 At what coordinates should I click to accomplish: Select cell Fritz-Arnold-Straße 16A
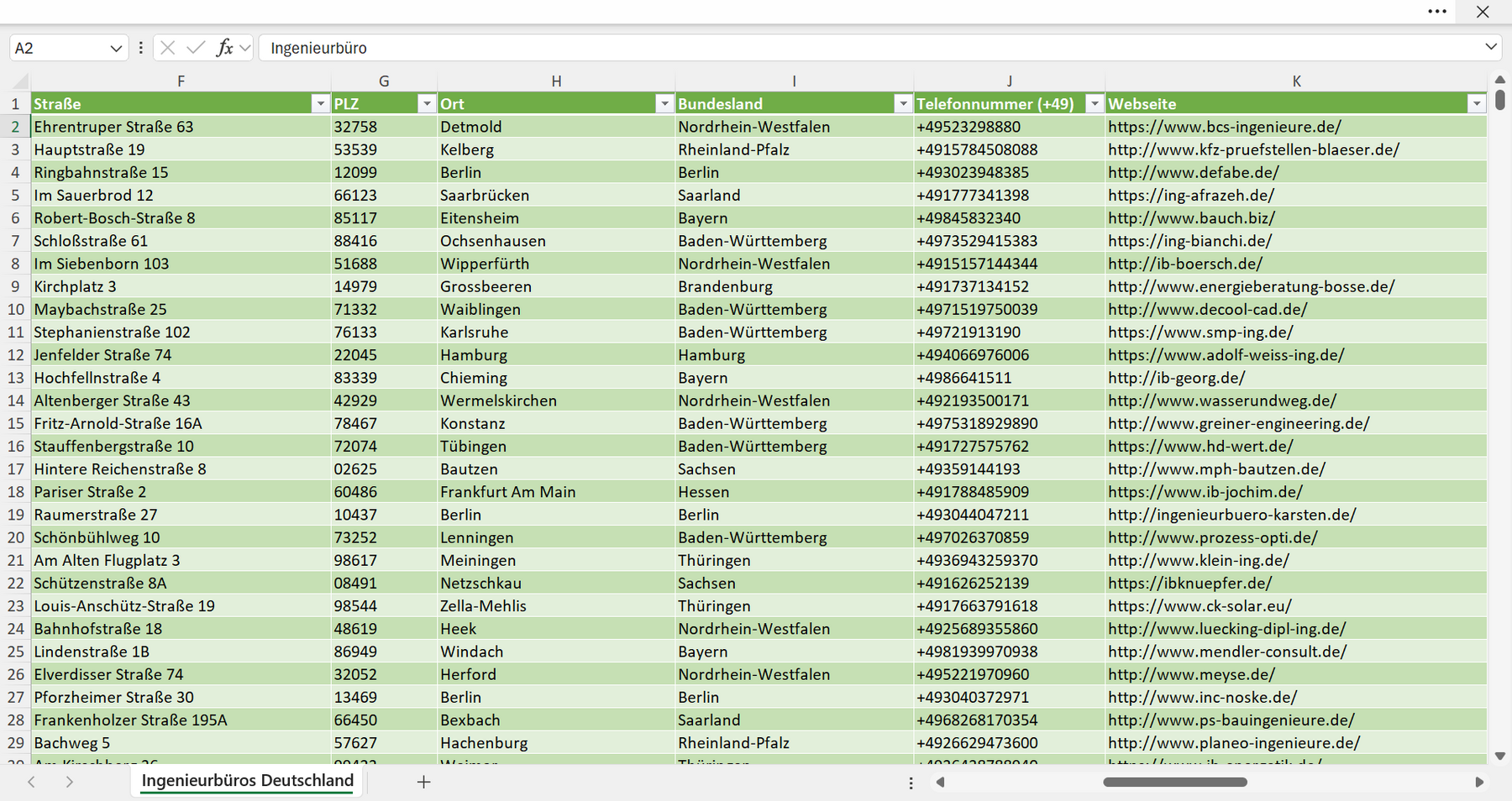coord(181,424)
